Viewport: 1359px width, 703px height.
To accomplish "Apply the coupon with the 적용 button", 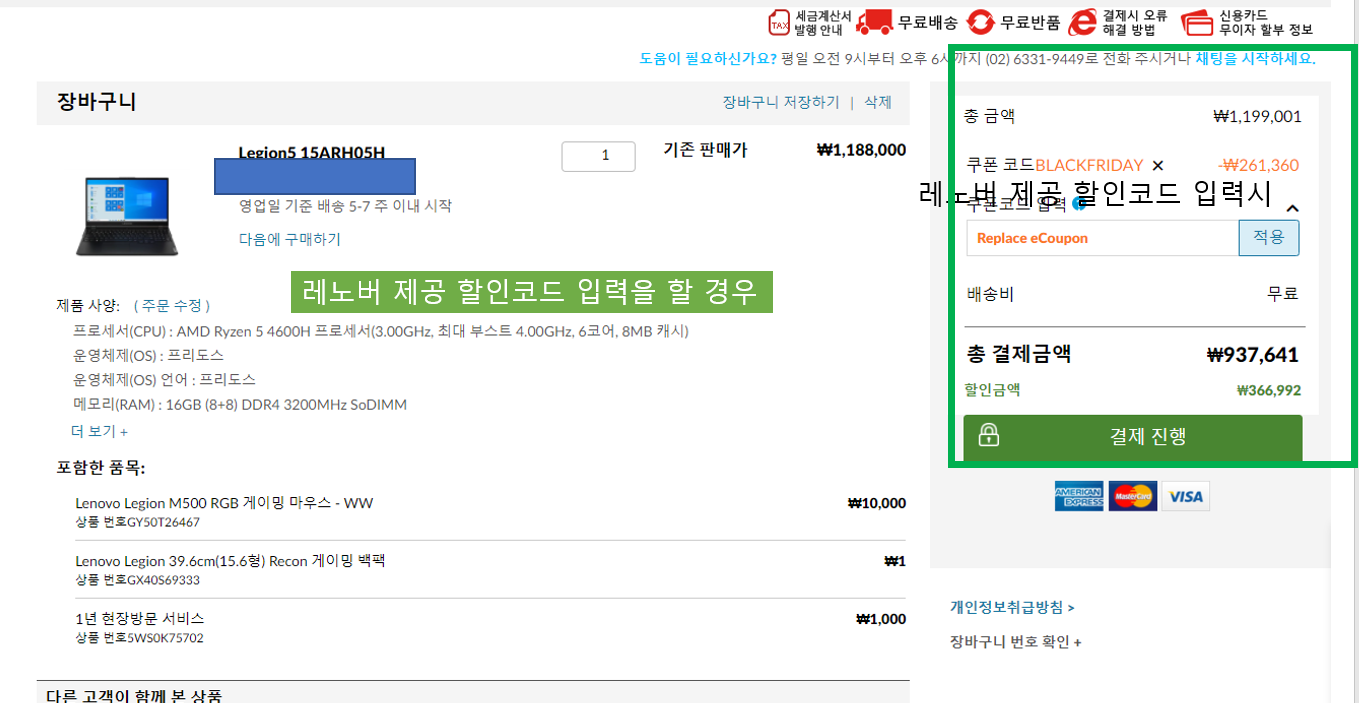I will click(x=1269, y=238).
